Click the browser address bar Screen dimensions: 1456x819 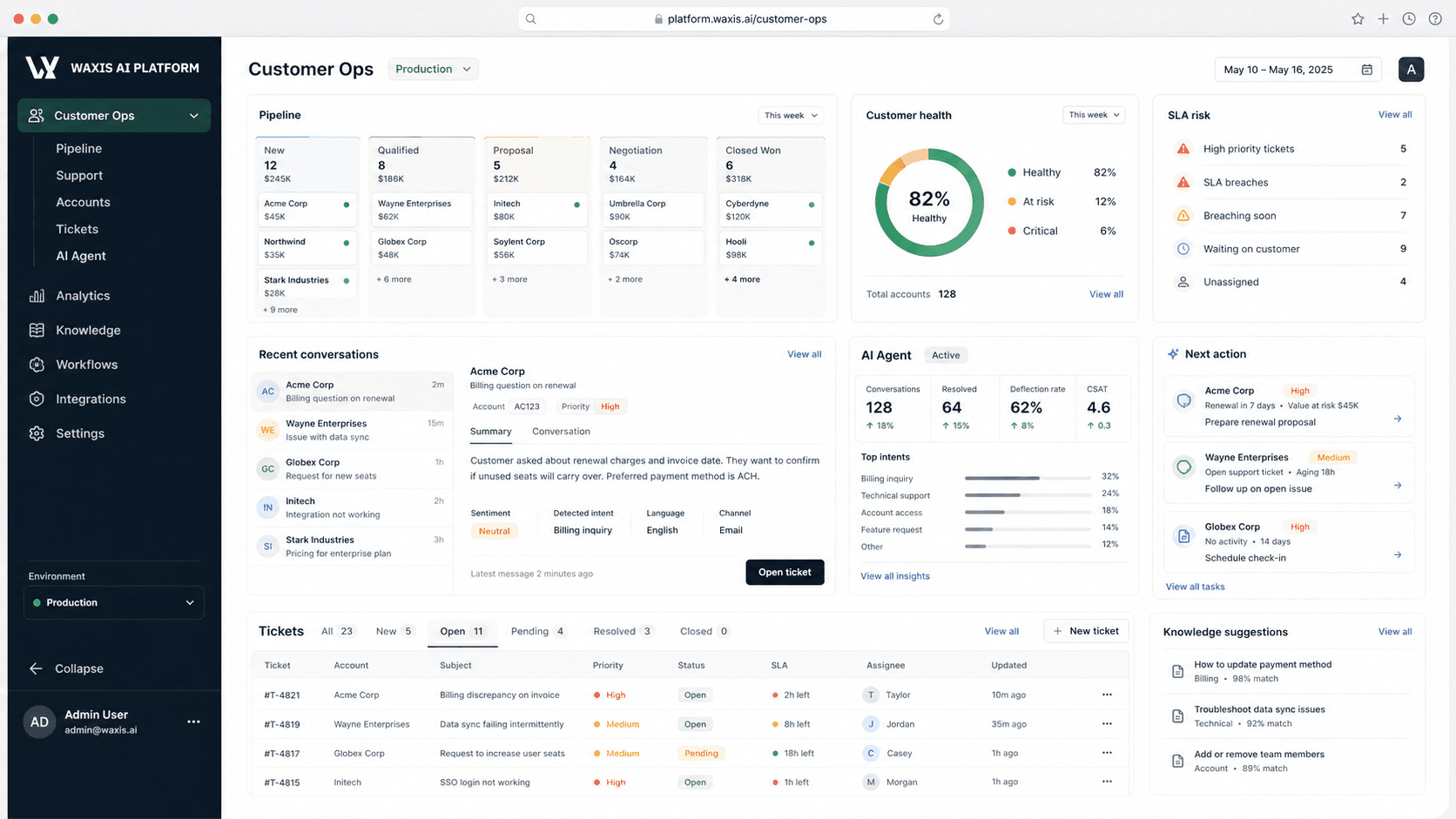click(x=734, y=19)
